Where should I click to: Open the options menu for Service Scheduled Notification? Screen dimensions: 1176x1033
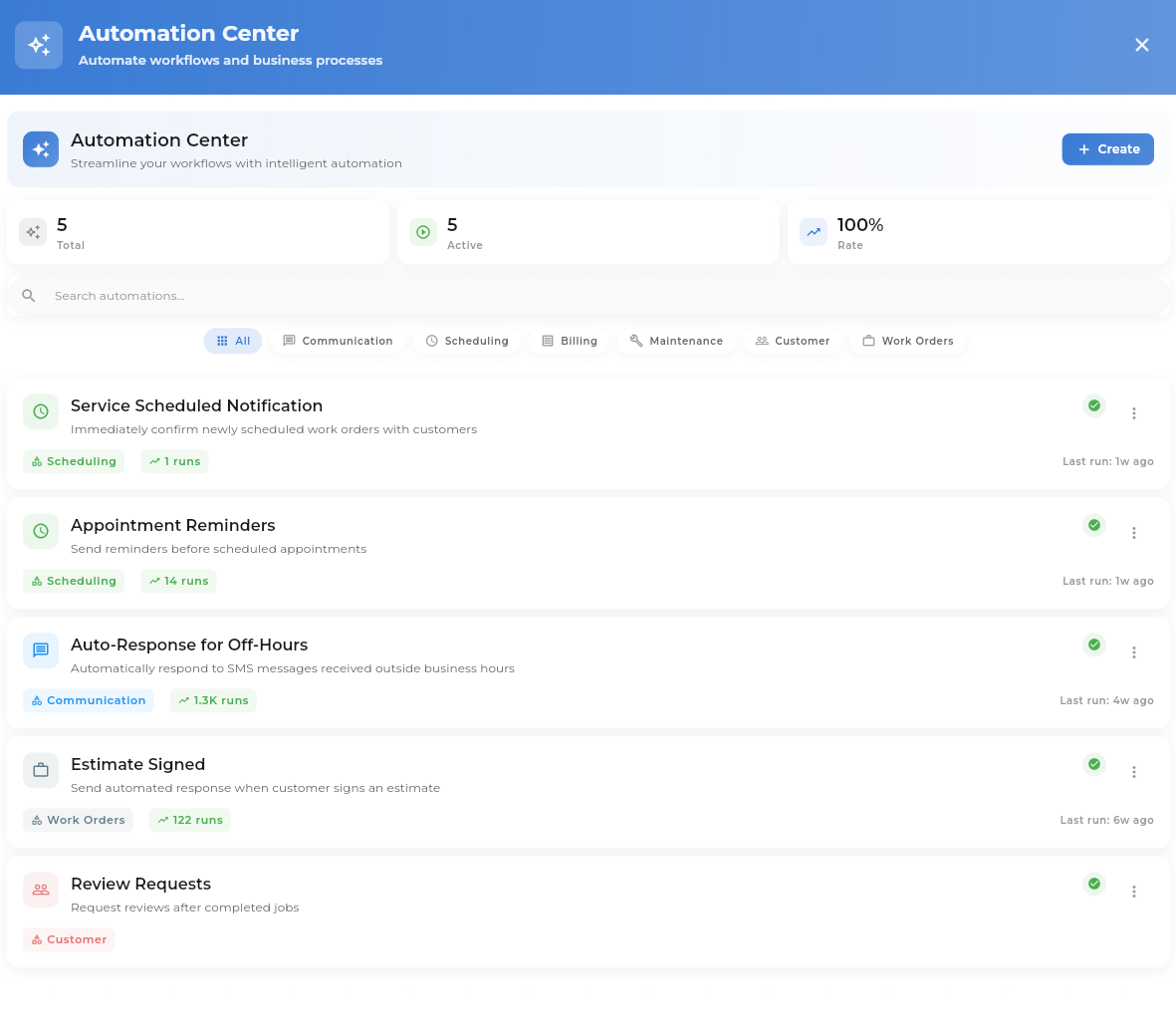click(x=1134, y=412)
